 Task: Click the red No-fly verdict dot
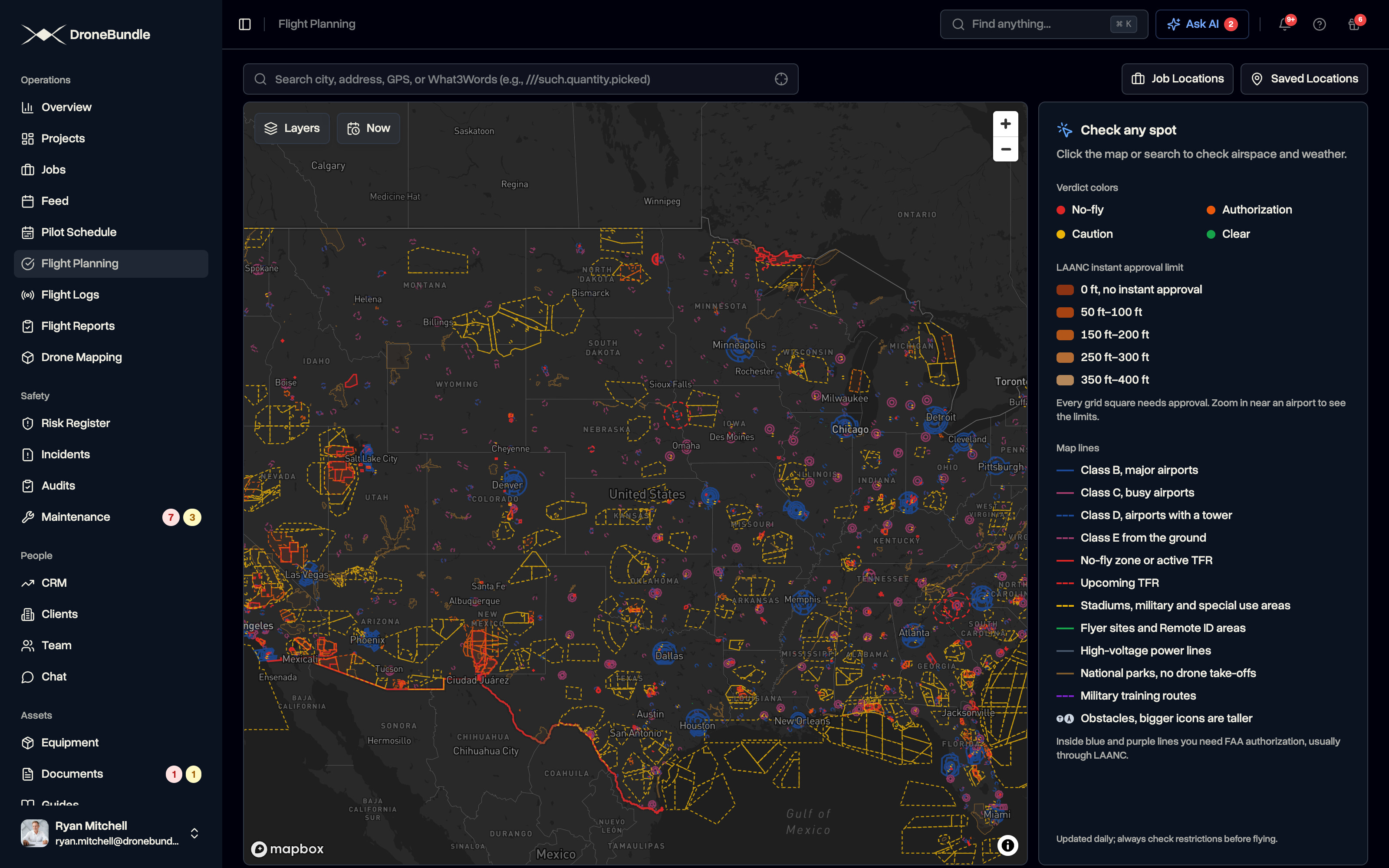pos(1061,210)
